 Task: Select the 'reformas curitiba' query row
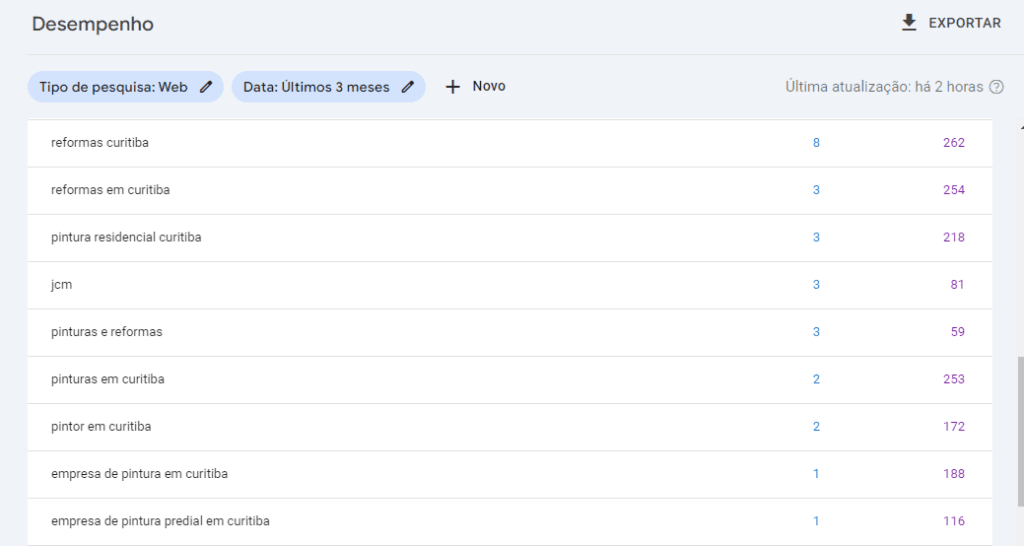point(100,143)
